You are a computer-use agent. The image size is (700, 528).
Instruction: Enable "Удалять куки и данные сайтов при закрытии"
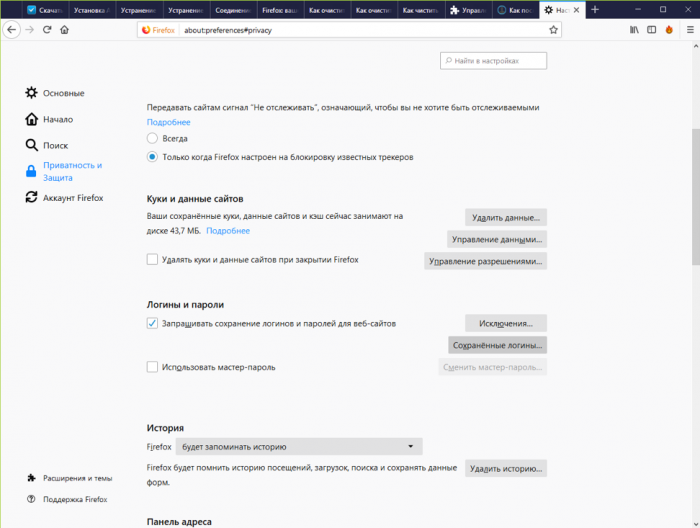click(x=152, y=260)
